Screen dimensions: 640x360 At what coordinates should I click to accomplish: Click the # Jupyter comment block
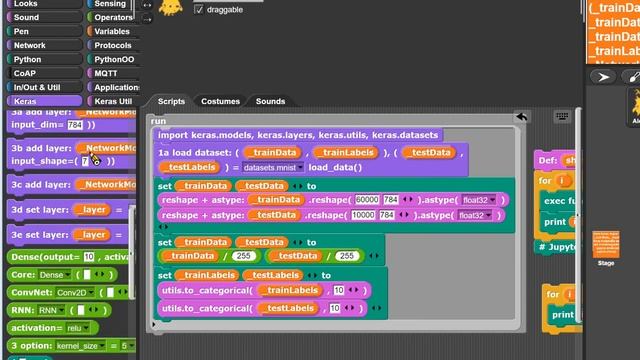(x=557, y=247)
